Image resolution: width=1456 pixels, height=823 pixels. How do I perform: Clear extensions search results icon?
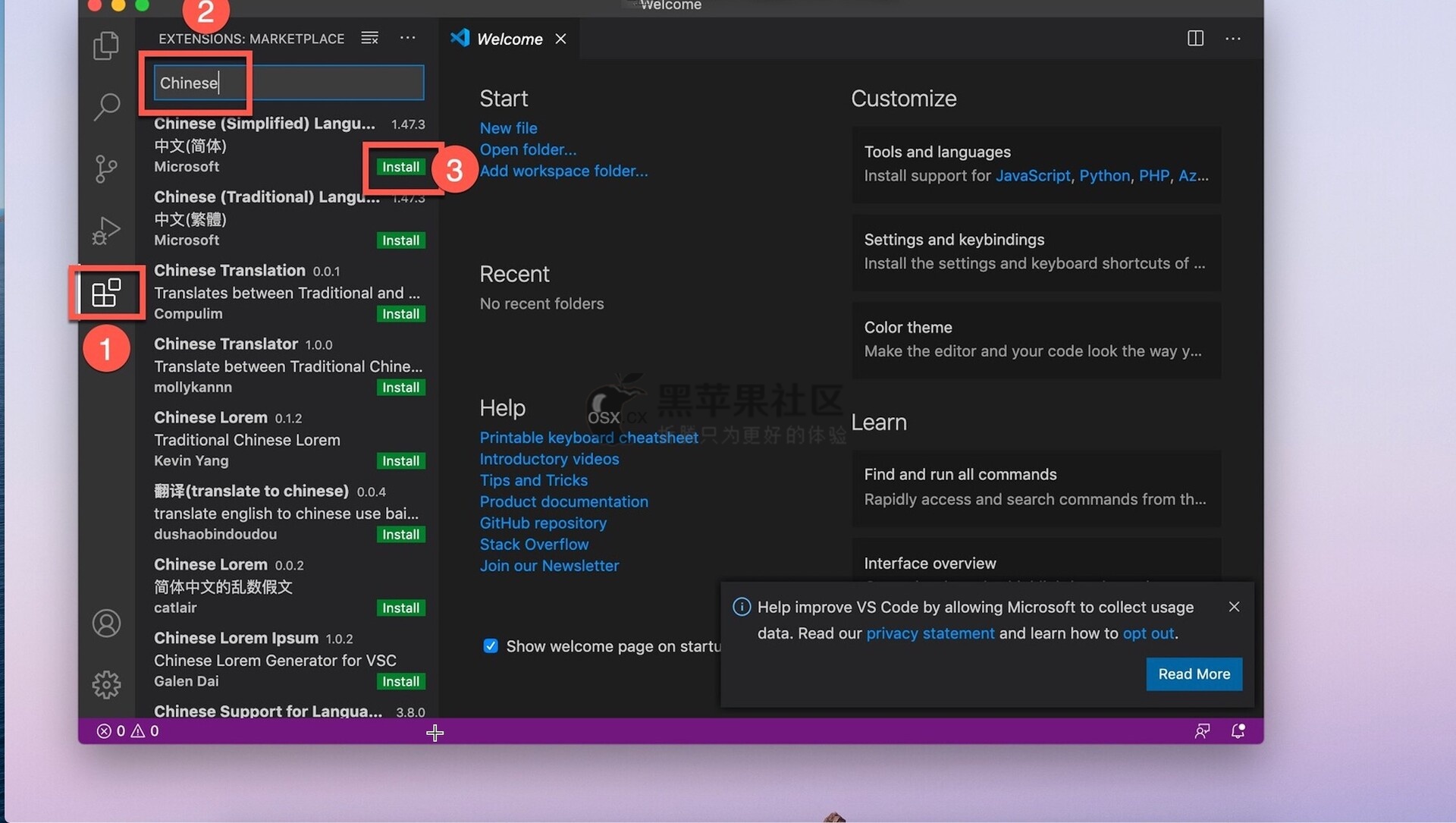369,38
